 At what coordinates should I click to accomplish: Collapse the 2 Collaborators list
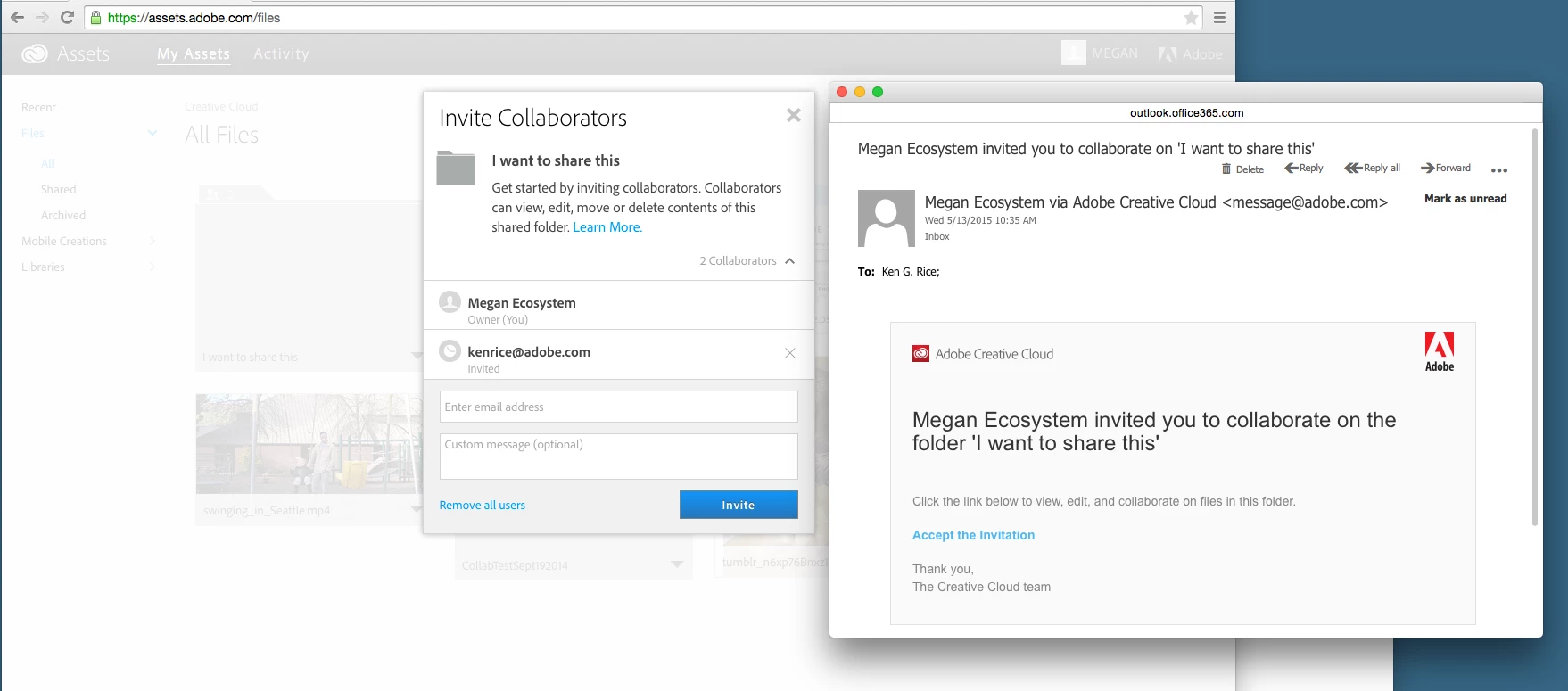point(789,261)
